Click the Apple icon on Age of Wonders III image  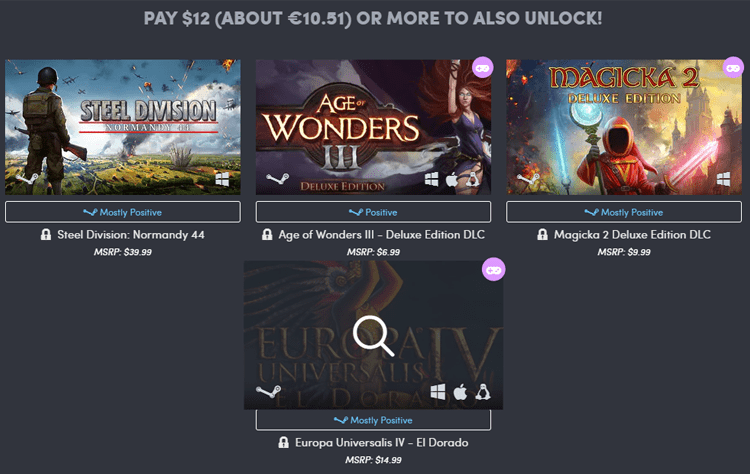pyautogui.click(x=452, y=180)
